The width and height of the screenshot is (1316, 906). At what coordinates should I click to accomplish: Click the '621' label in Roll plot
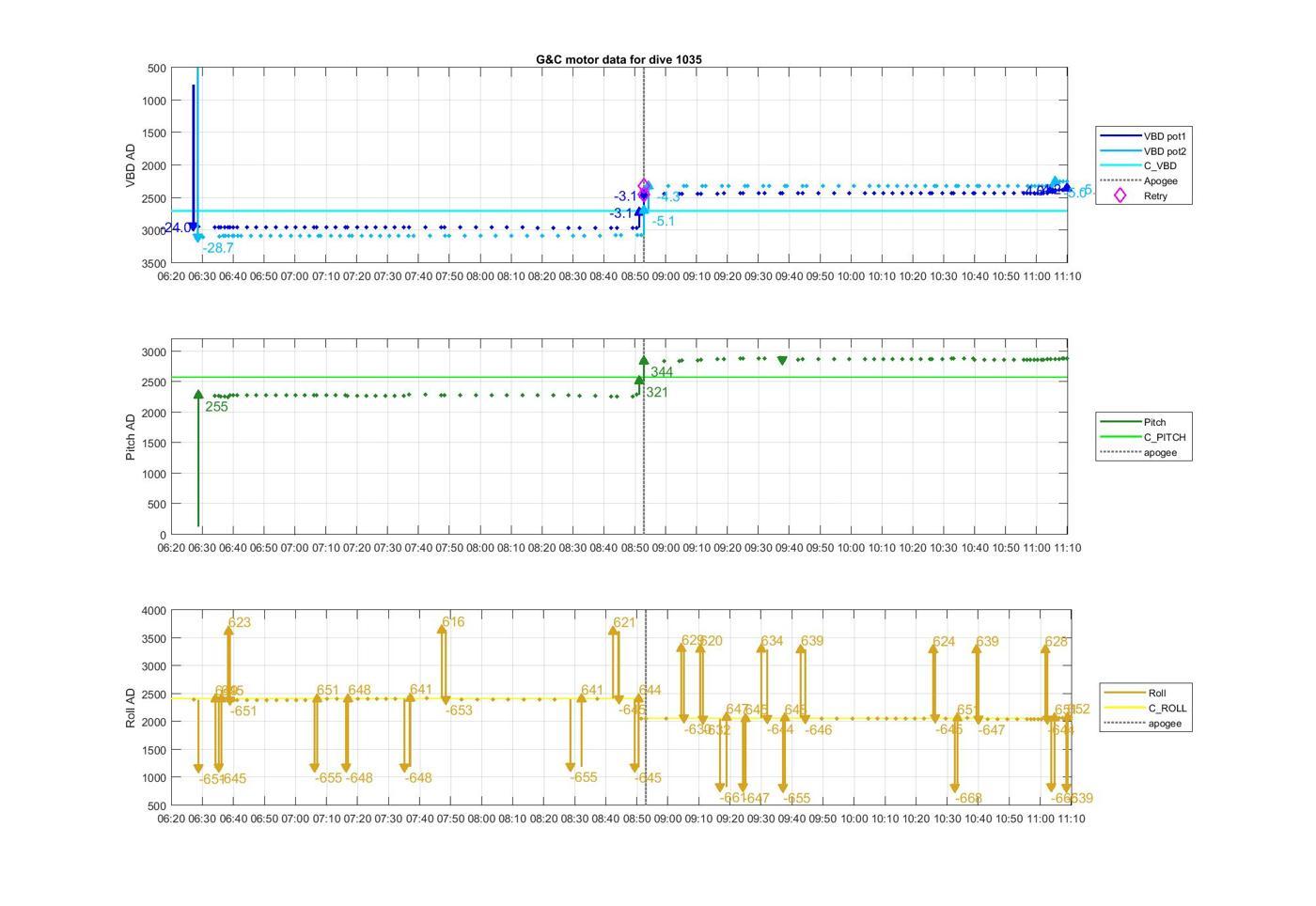(x=624, y=622)
